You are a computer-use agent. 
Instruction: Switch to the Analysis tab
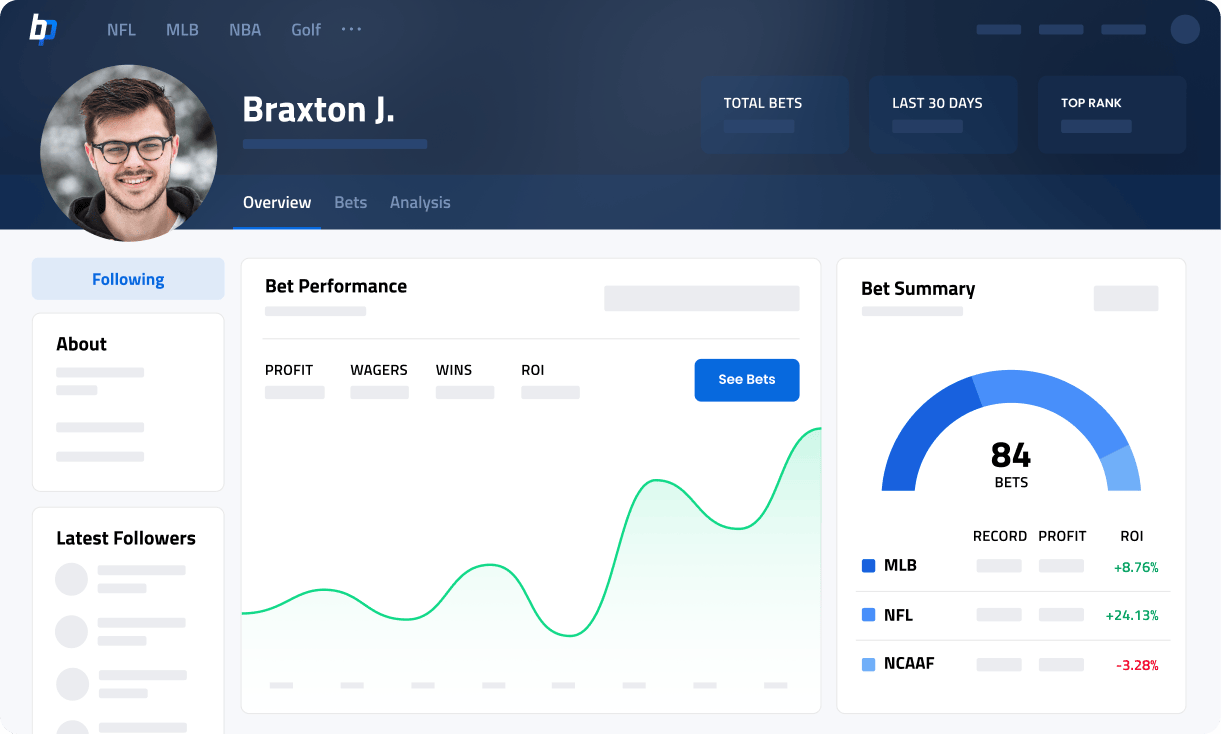(x=420, y=202)
